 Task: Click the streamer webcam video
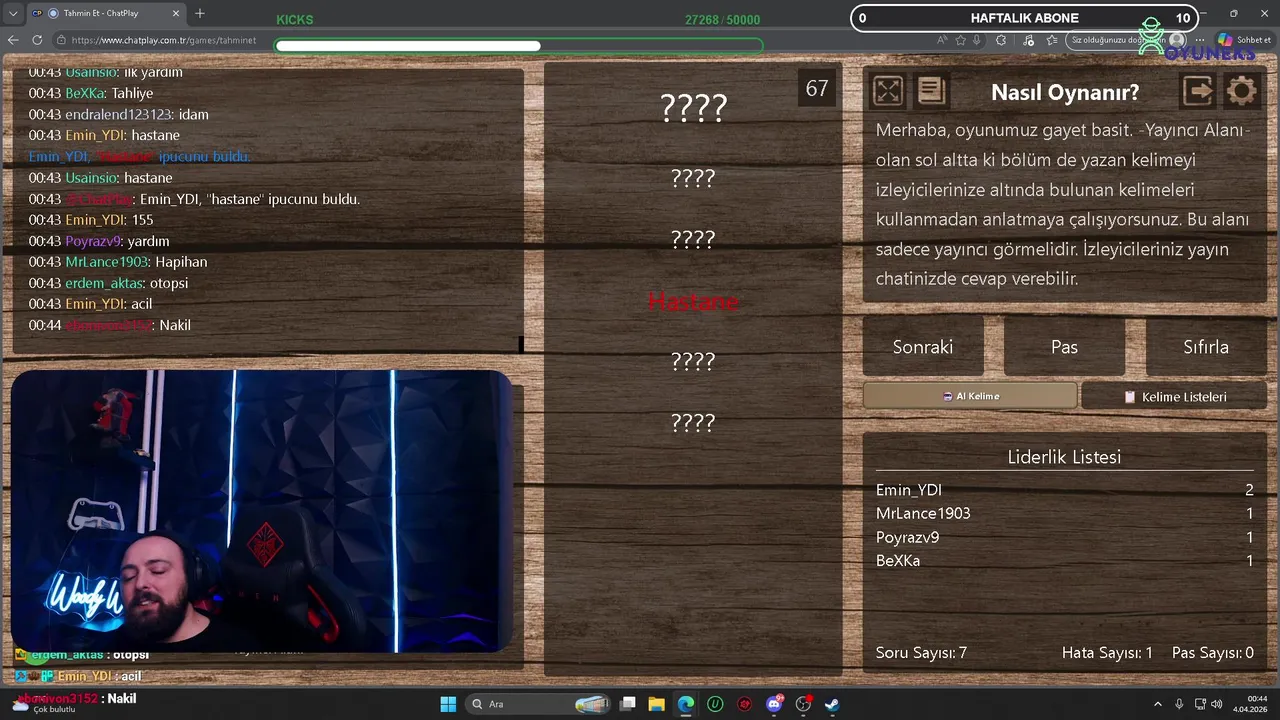pos(262,511)
